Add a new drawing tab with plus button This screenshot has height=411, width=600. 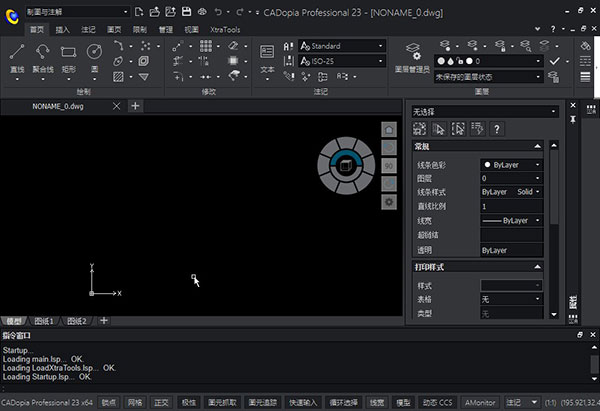tap(135, 106)
